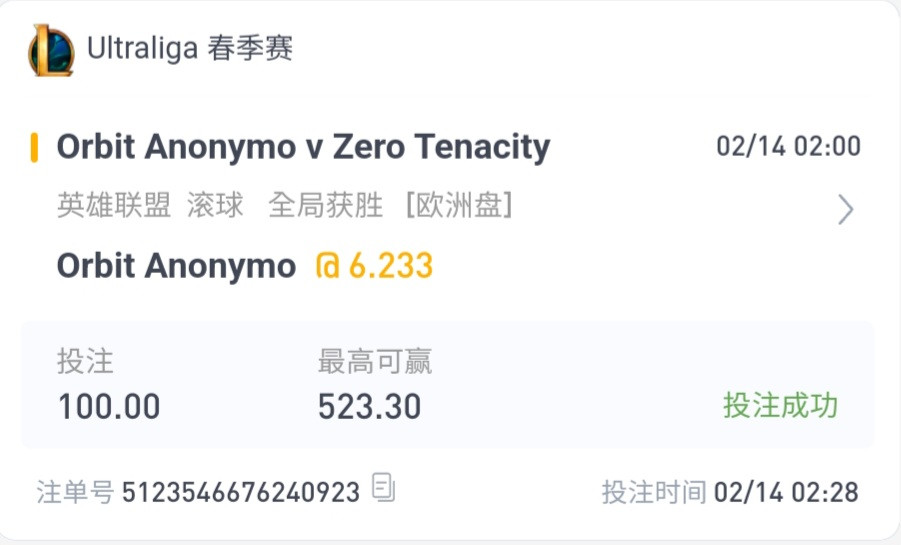Click the 注单号 label

tap(75, 492)
